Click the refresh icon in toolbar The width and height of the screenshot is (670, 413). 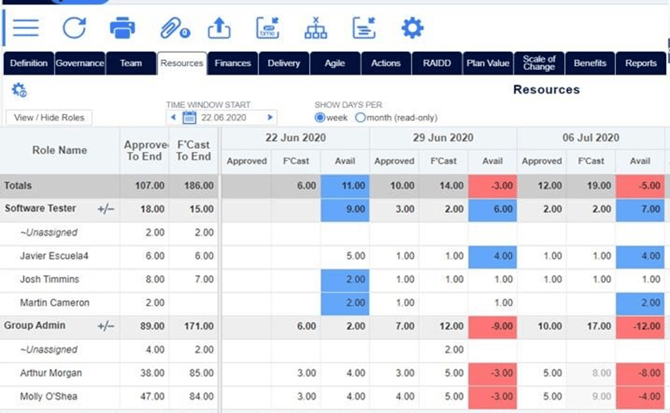click(74, 28)
